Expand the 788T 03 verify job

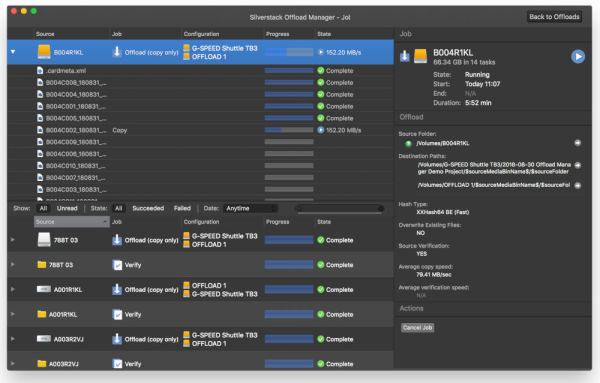(13, 264)
